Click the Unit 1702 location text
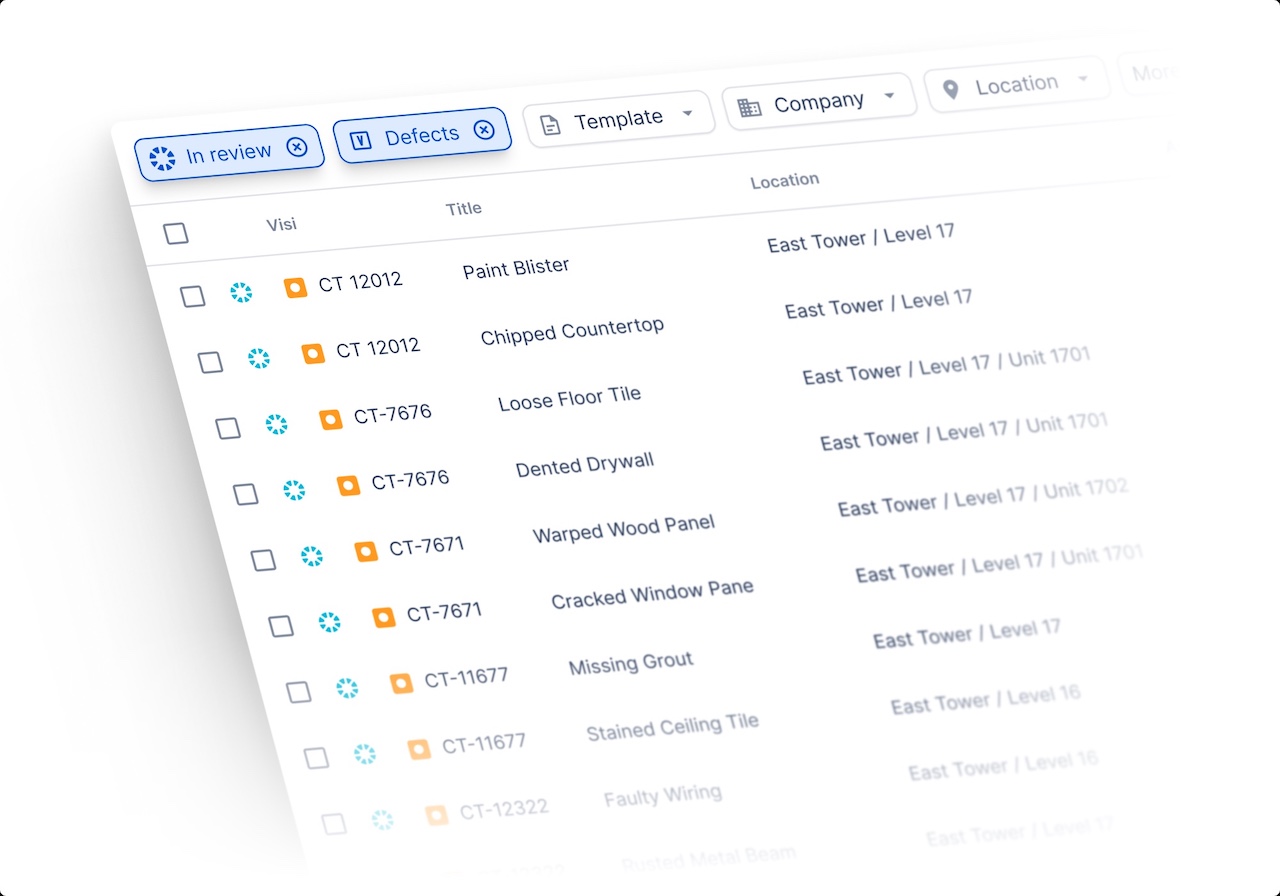Image resolution: width=1280 pixels, height=896 pixels. tap(1086, 490)
